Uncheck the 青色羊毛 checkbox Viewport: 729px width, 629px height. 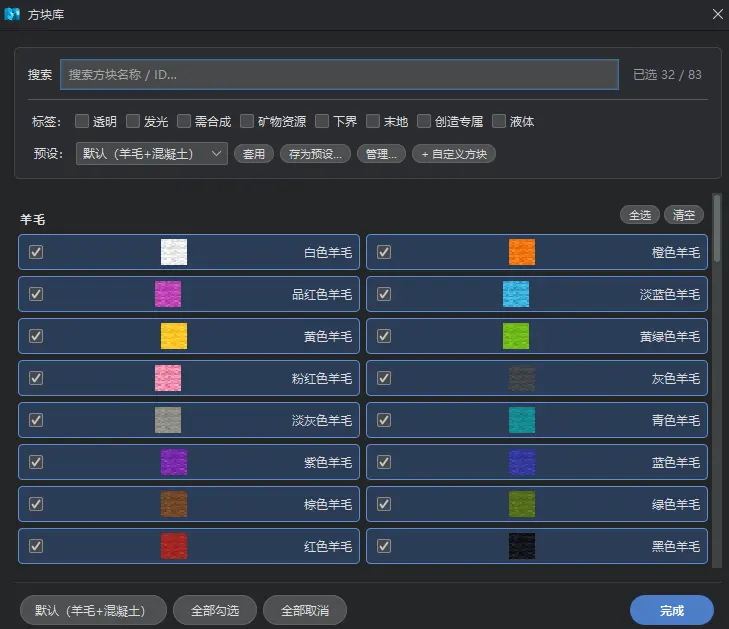(384, 420)
